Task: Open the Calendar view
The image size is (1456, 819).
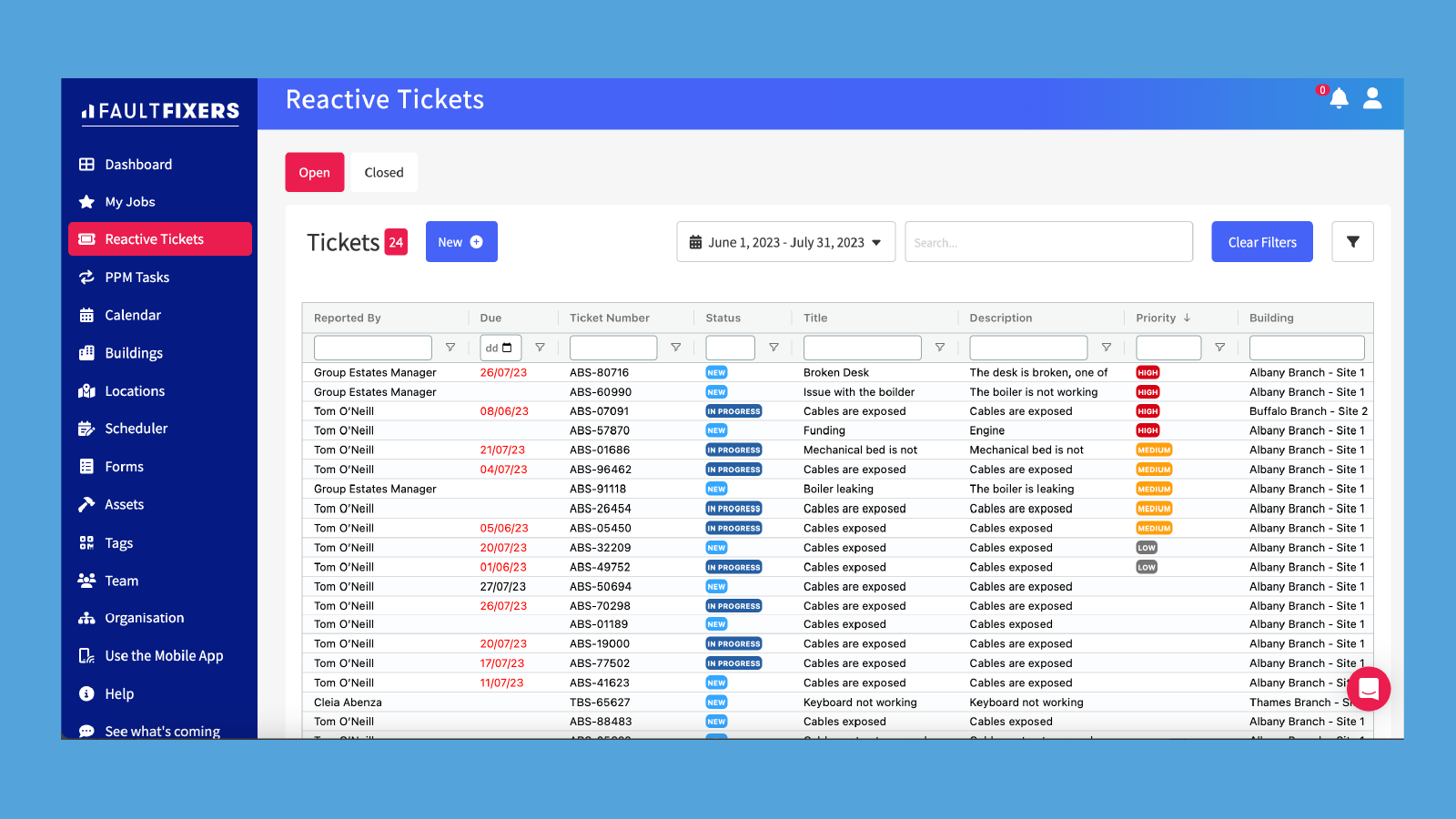Action: 134,315
